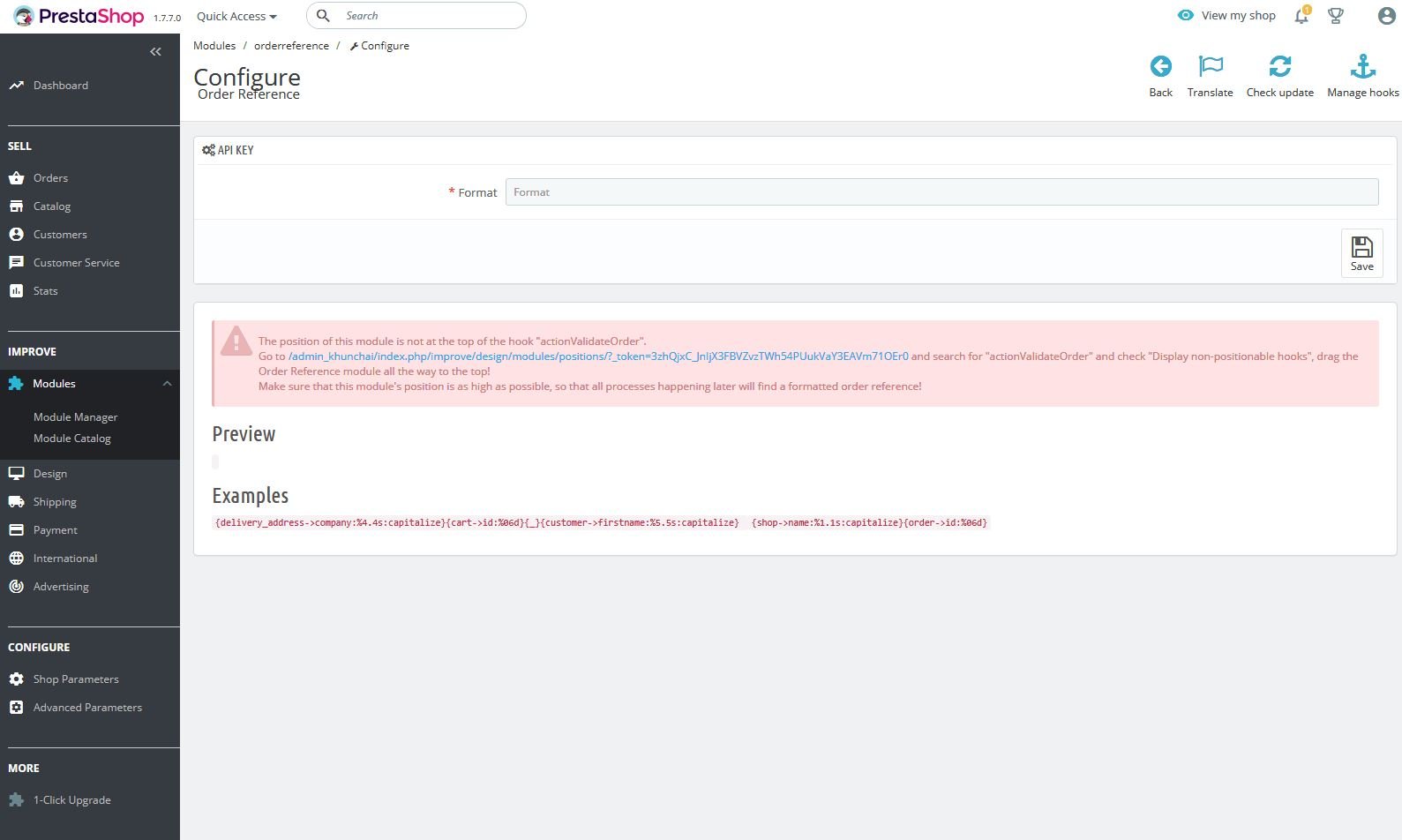This screenshot has width=1402, height=840.
Task: Click the Examples heading
Action: (251, 496)
